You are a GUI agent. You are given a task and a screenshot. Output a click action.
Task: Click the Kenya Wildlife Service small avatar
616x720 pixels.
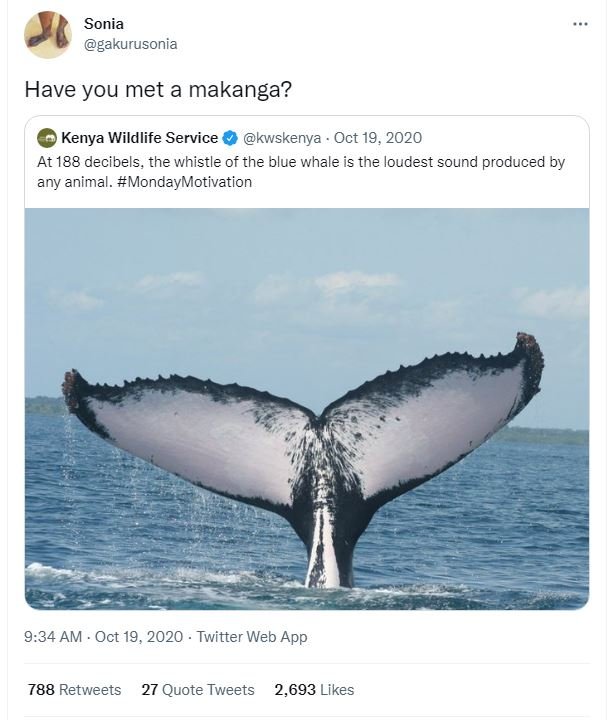(x=46, y=138)
